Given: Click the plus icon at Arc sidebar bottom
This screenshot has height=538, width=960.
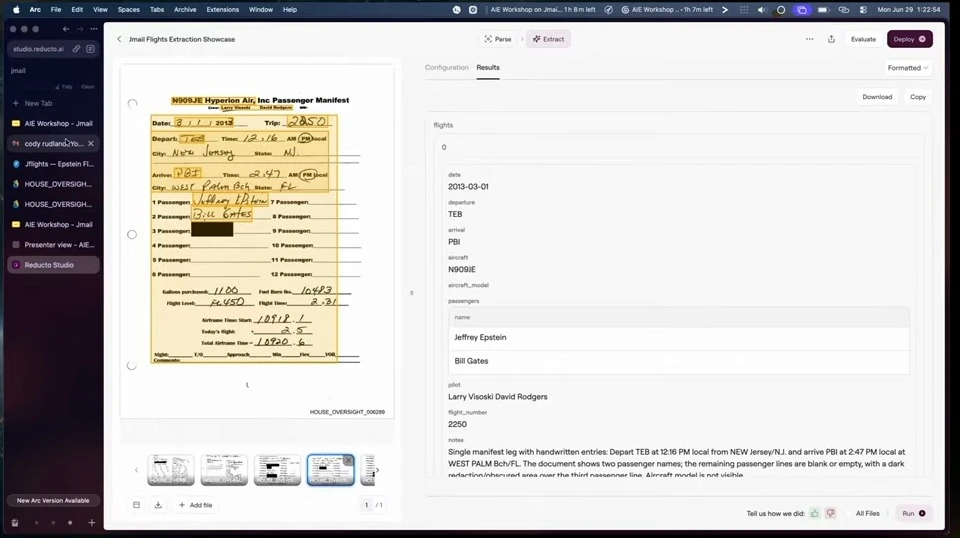Looking at the screenshot, I should (x=91, y=523).
